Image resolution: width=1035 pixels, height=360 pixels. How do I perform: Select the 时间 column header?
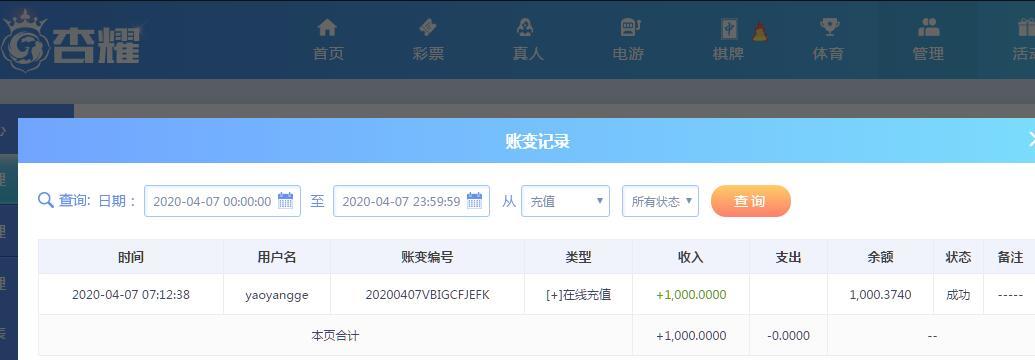point(131,257)
